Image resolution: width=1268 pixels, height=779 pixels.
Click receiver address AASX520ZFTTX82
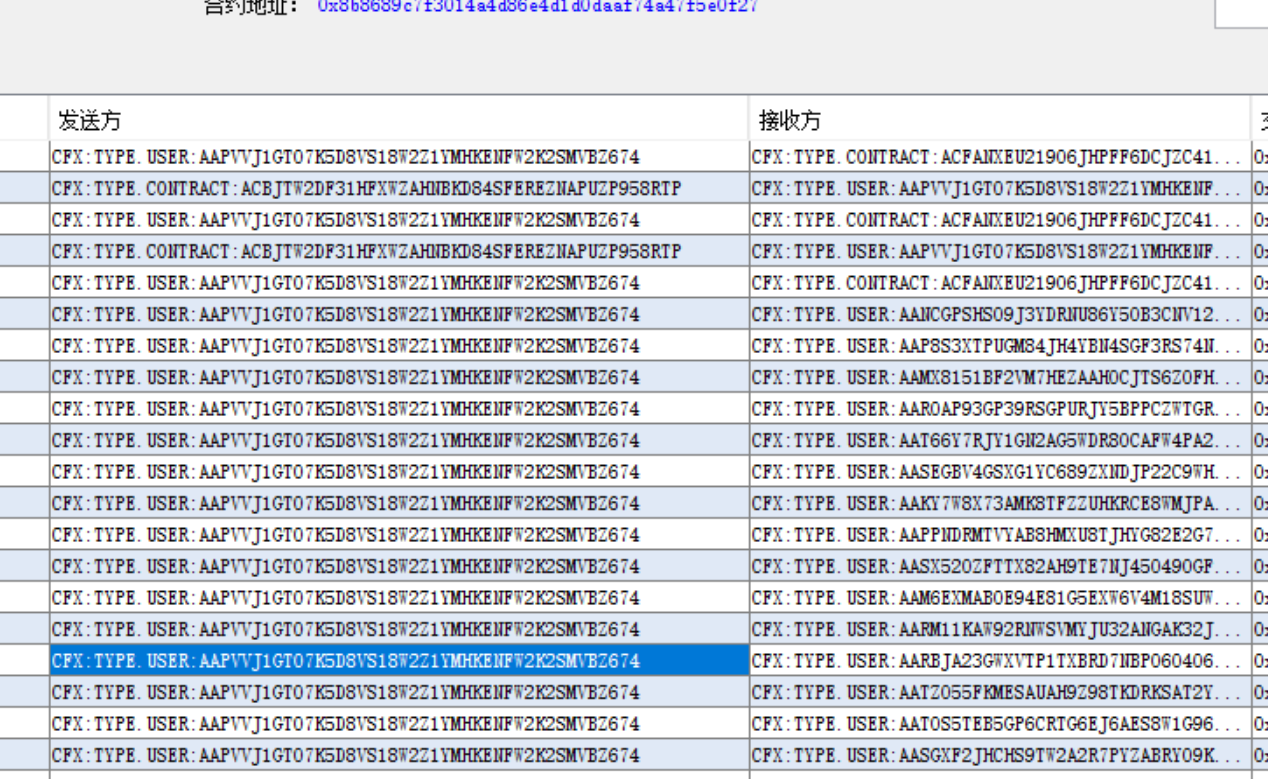click(x=1000, y=566)
